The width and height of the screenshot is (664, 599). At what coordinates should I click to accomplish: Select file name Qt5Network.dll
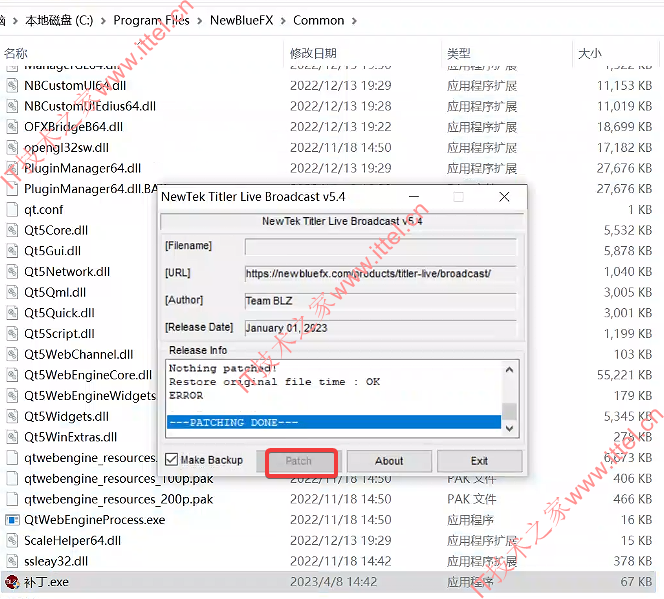(x=67, y=272)
